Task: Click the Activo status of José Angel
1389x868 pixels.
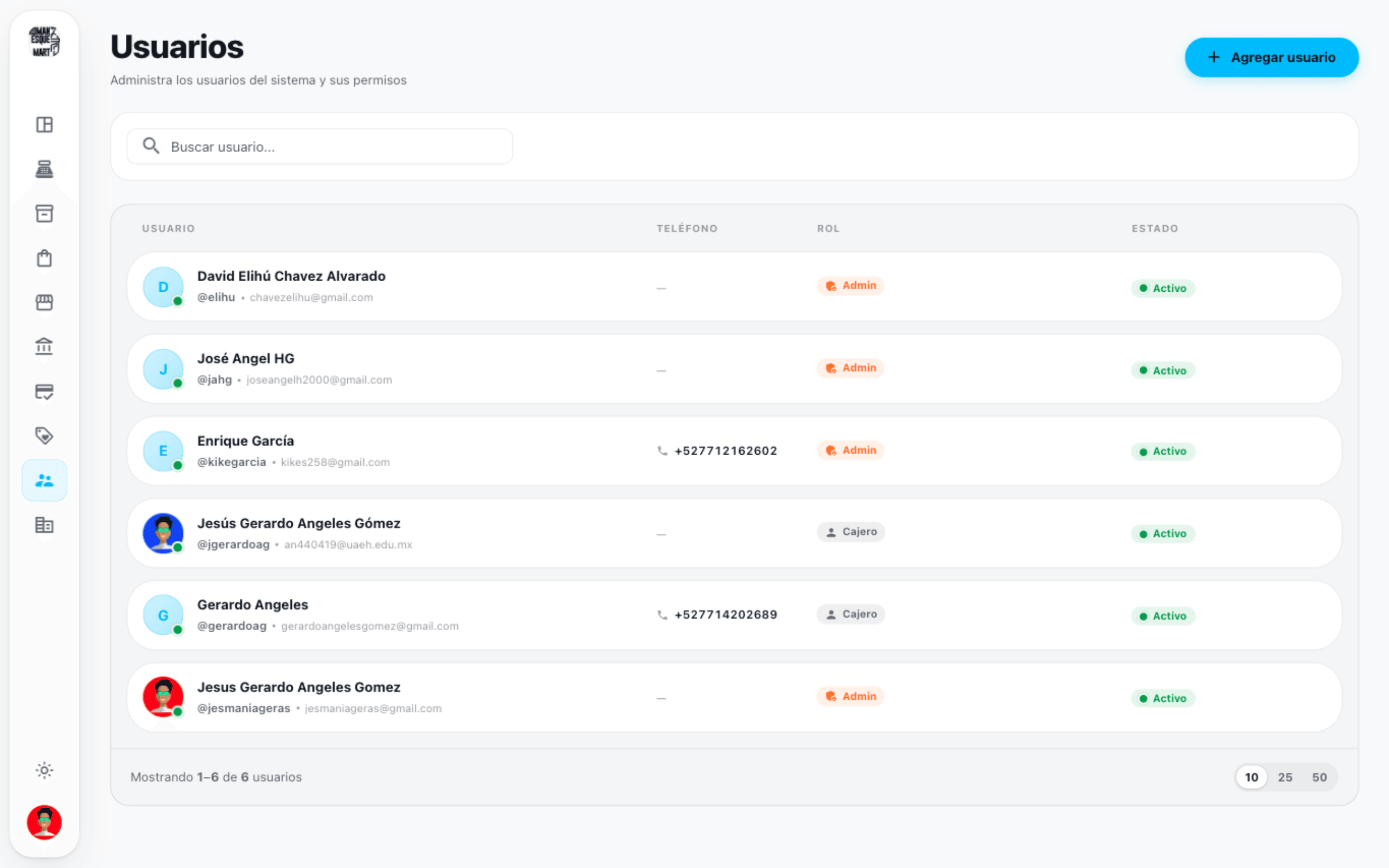Action: pos(1163,370)
